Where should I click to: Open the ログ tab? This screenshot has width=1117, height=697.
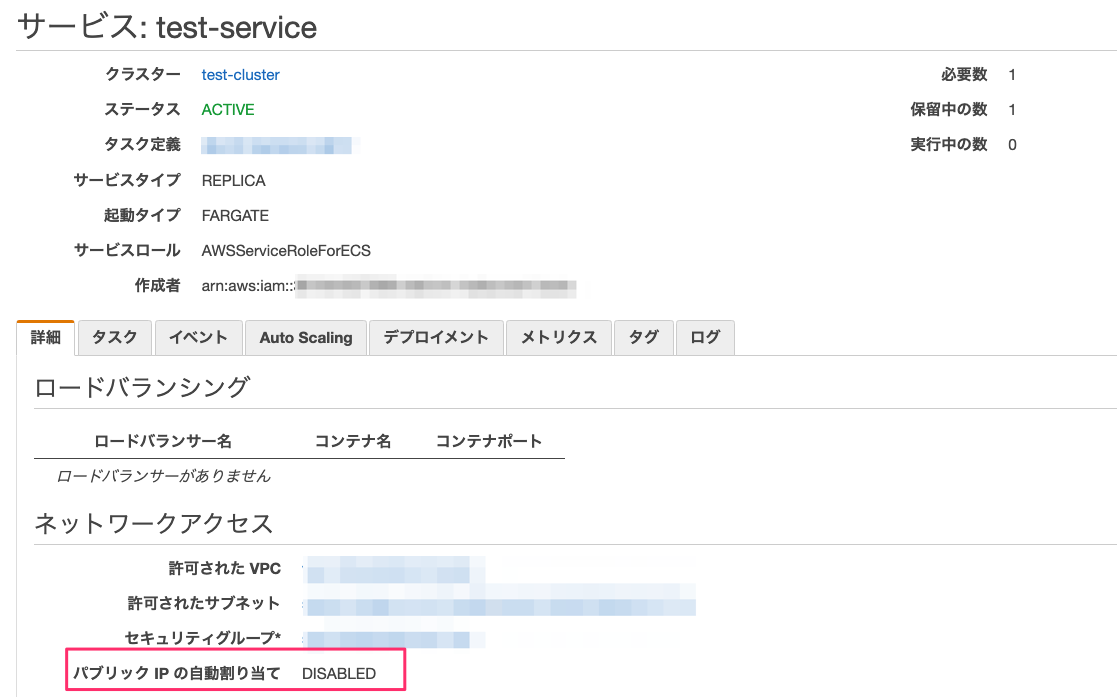point(705,338)
